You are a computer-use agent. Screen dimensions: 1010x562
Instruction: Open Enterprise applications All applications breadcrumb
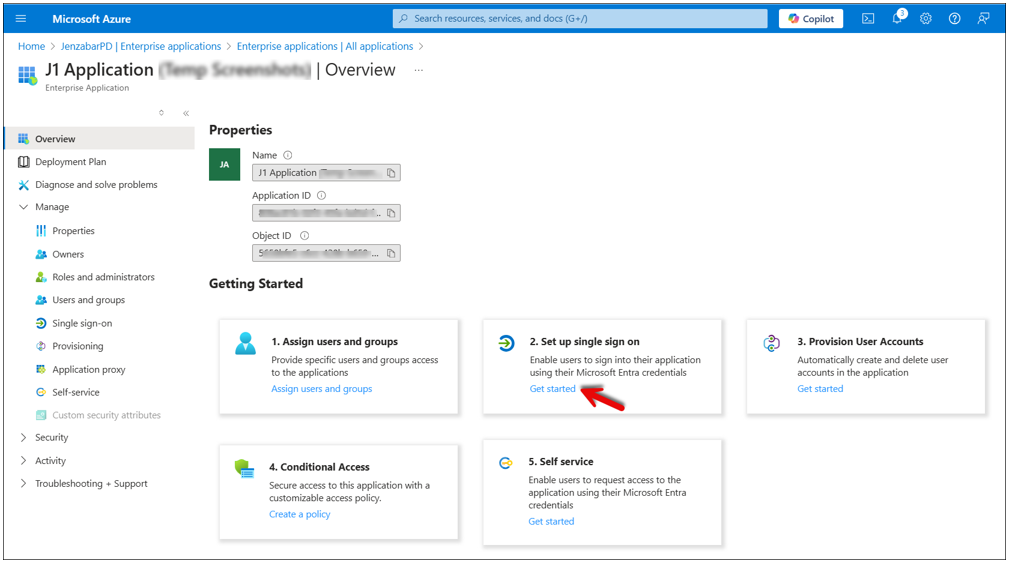[325, 46]
